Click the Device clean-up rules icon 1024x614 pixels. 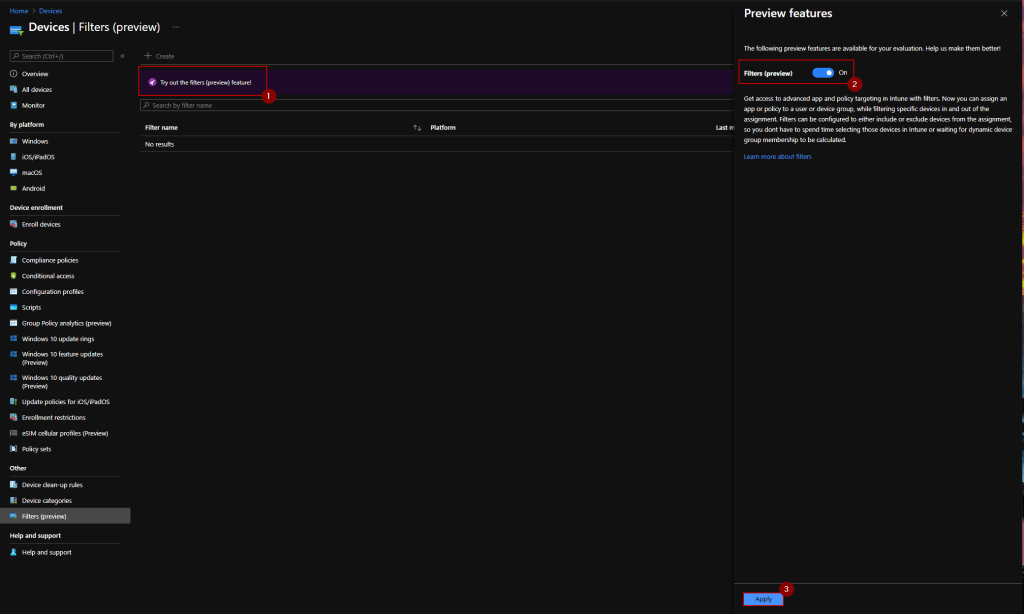click(x=13, y=484)
